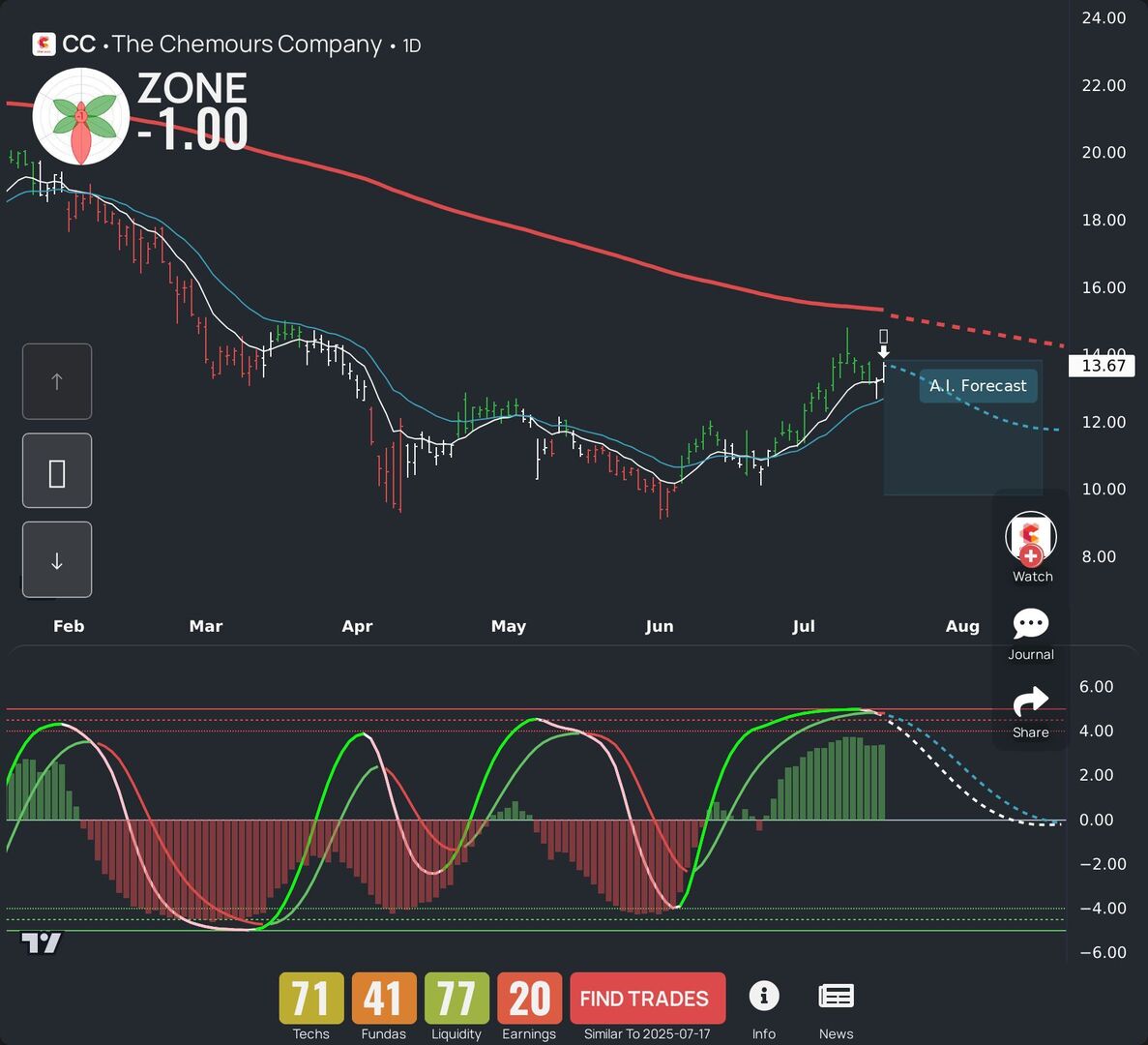Click the 8.00 price axis label
Viewport: 1148px width, 1045px height.
[1099, 556]
